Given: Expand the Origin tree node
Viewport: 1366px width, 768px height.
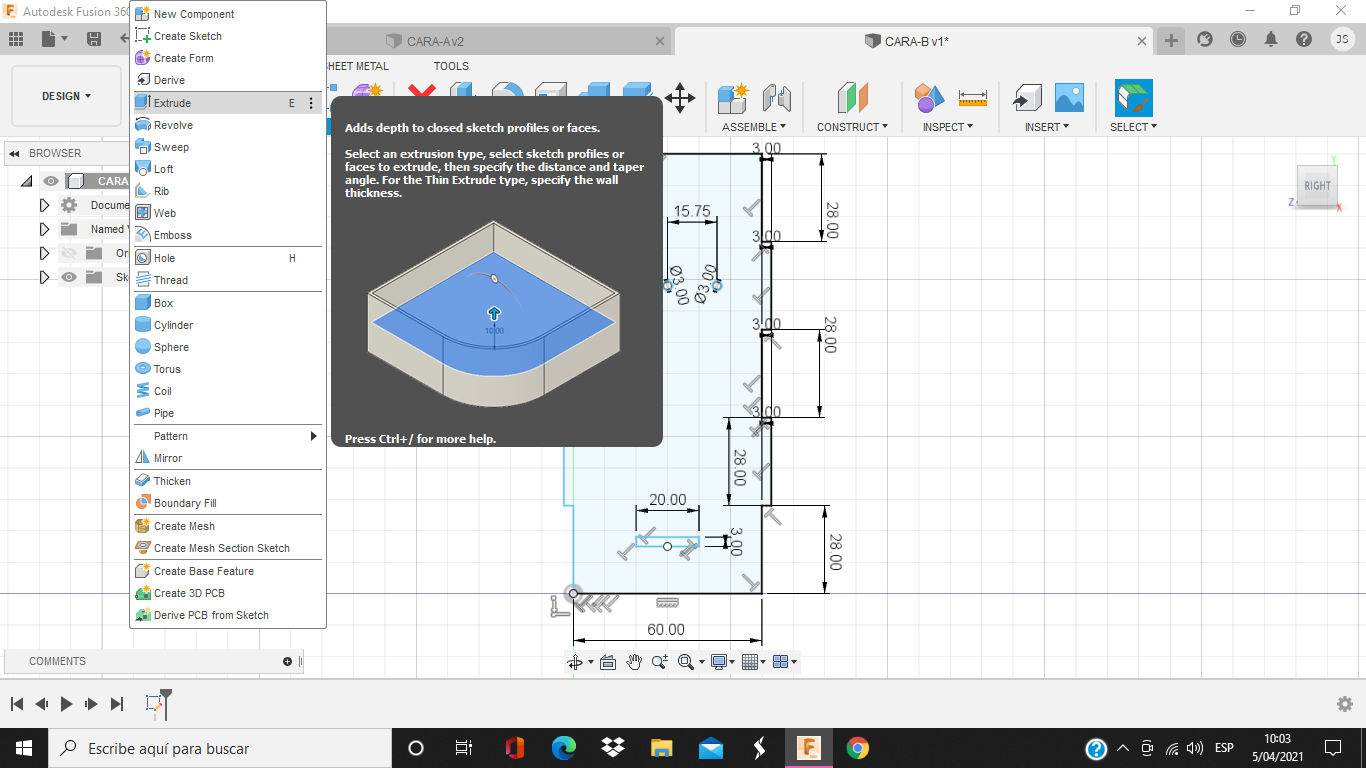Looking at the screenshot, I should tap(44, 253).
